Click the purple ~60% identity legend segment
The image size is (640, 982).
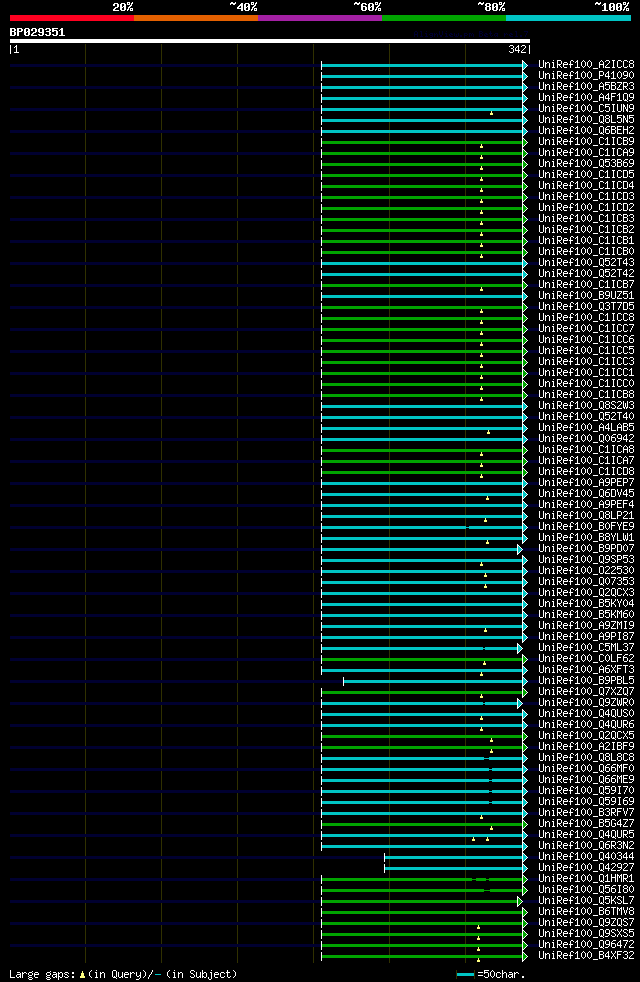click(x=320, y=18)
